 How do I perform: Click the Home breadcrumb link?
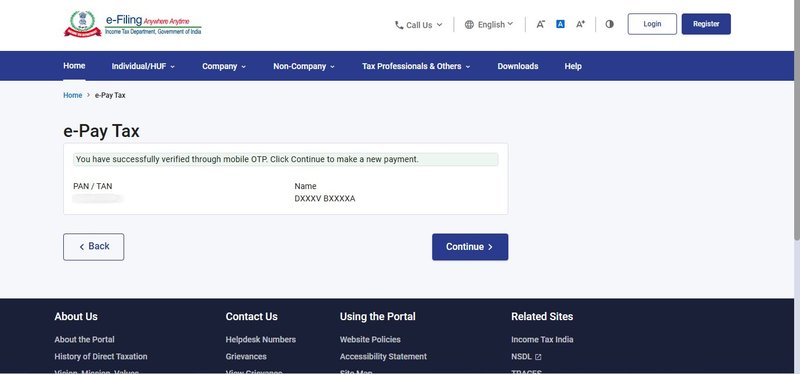72,95
